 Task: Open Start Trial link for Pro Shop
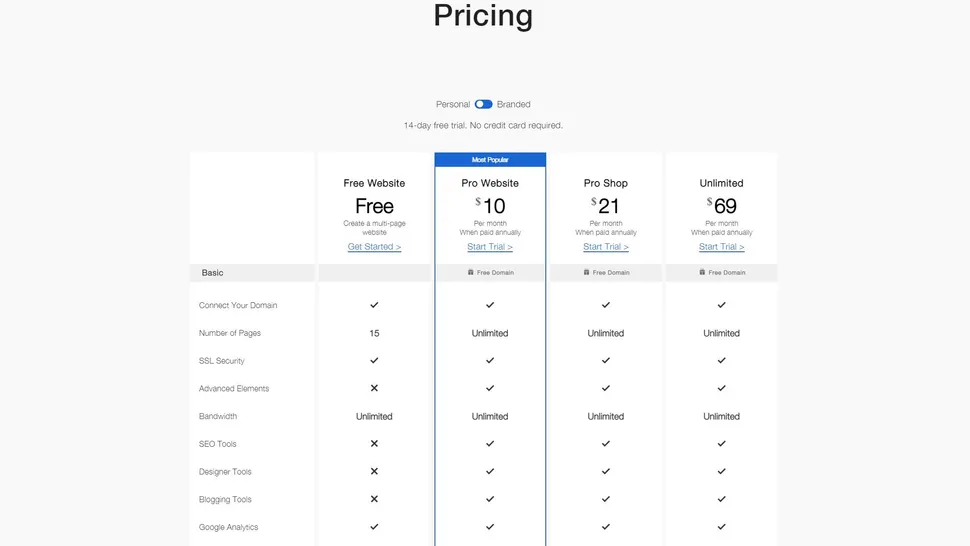click(x=606, y=247)
